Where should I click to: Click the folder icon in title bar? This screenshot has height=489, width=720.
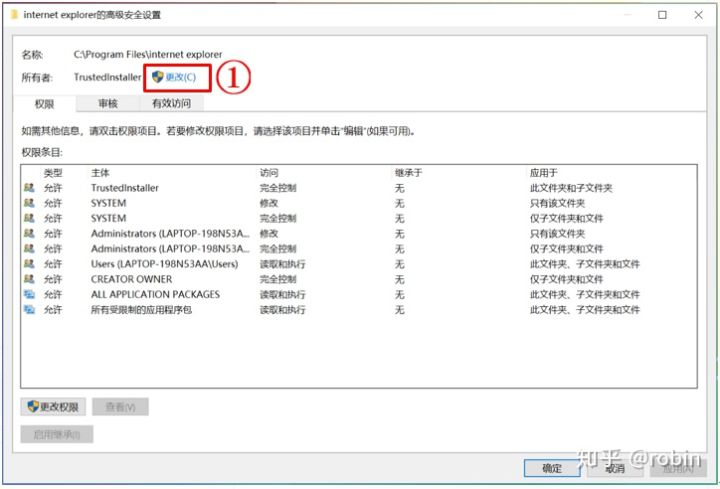(x=14, y=15)
